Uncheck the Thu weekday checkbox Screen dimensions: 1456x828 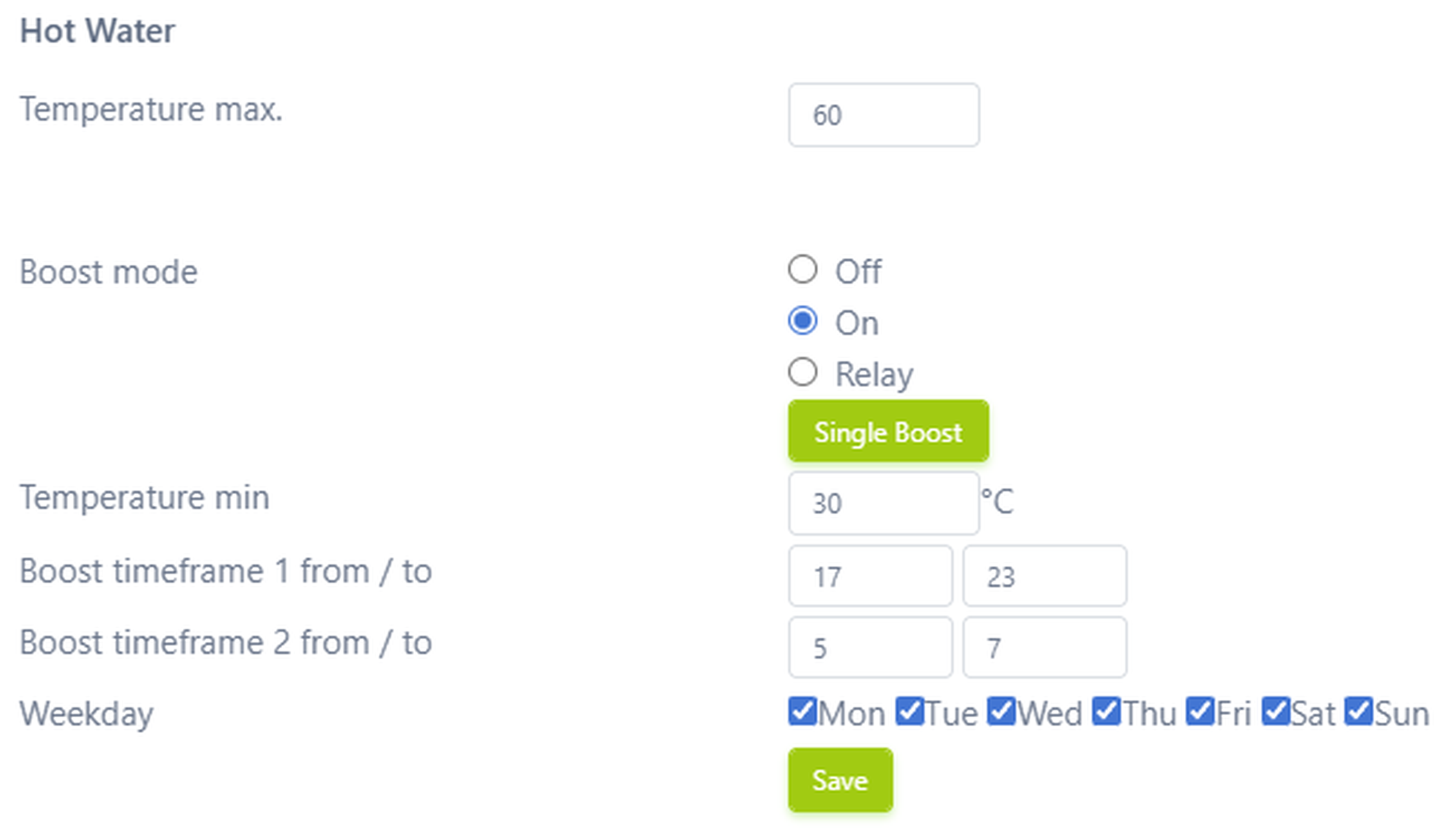click(1106, 711)
